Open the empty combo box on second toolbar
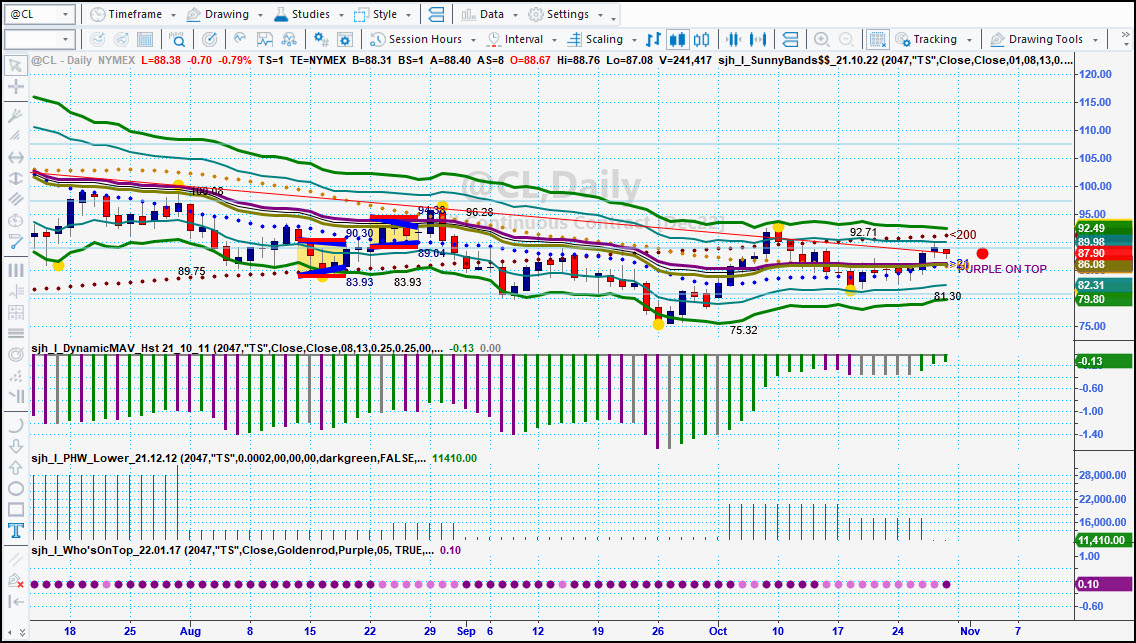This screenshot has height=643, width=1136. pyautogui.click(x=39, y=39)
